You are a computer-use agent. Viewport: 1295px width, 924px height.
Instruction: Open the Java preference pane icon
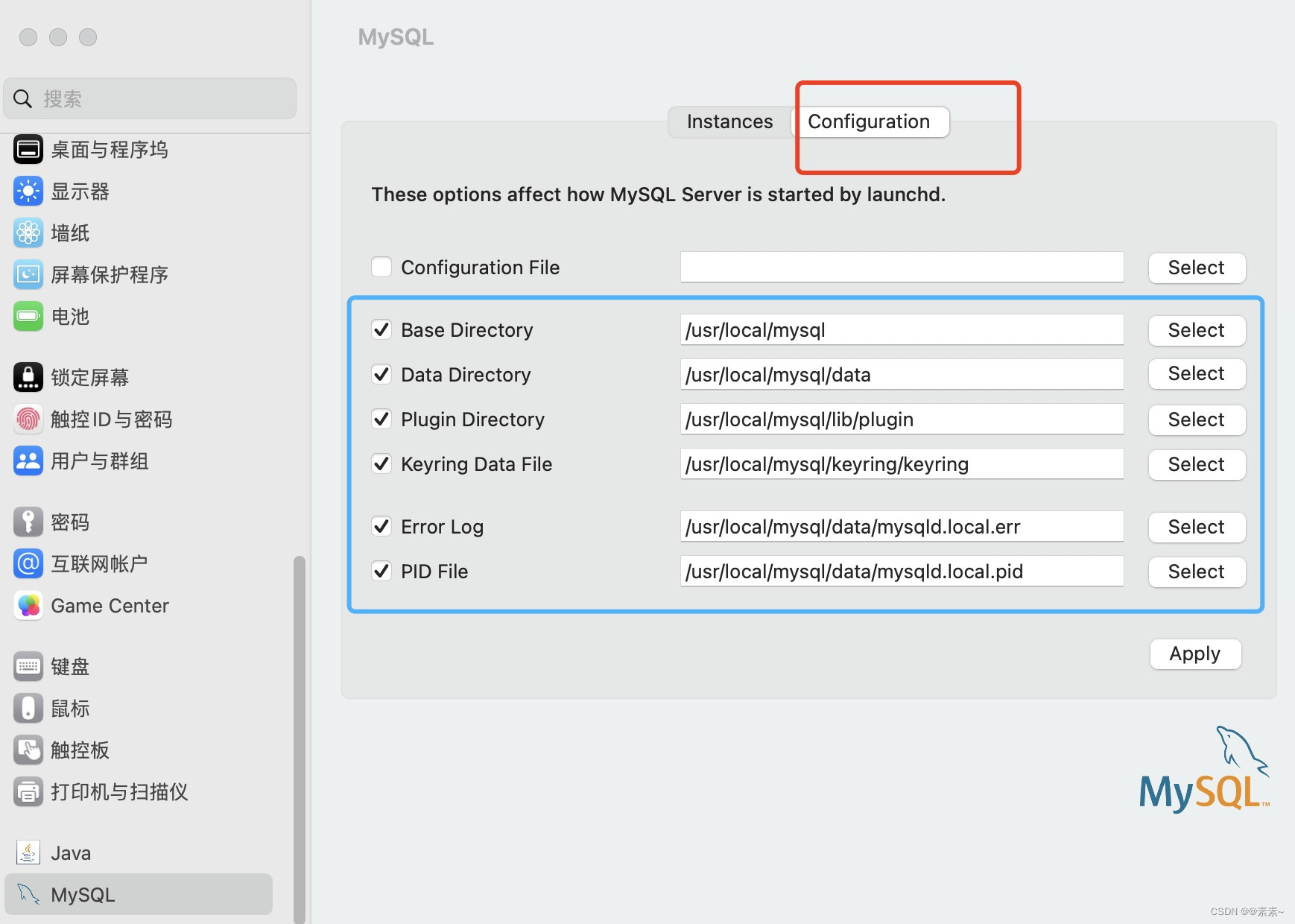pos(28,852)
